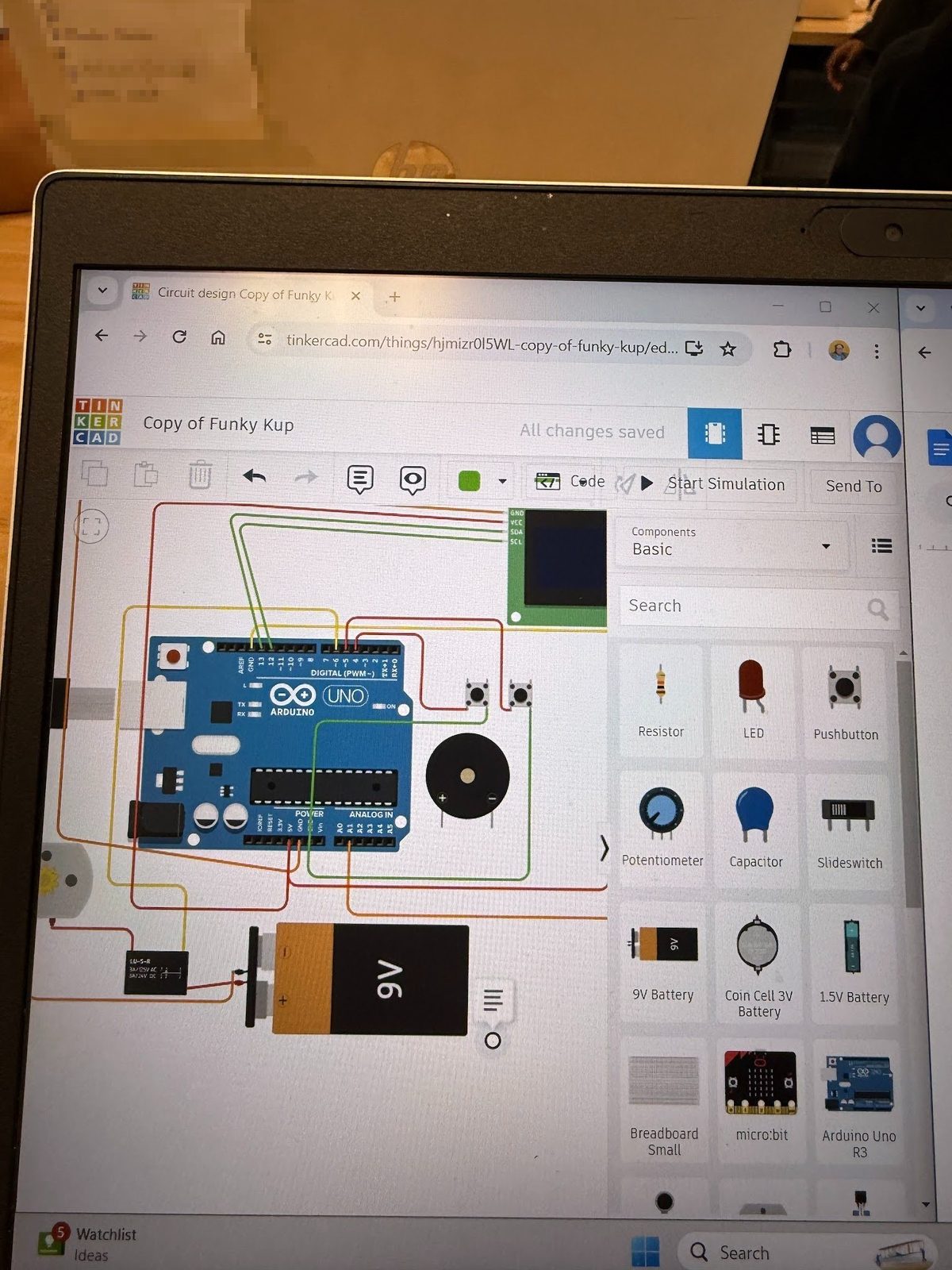Click the browser Forward arrow
This screenshot has width=952, height=1270.
click(140, 336)
